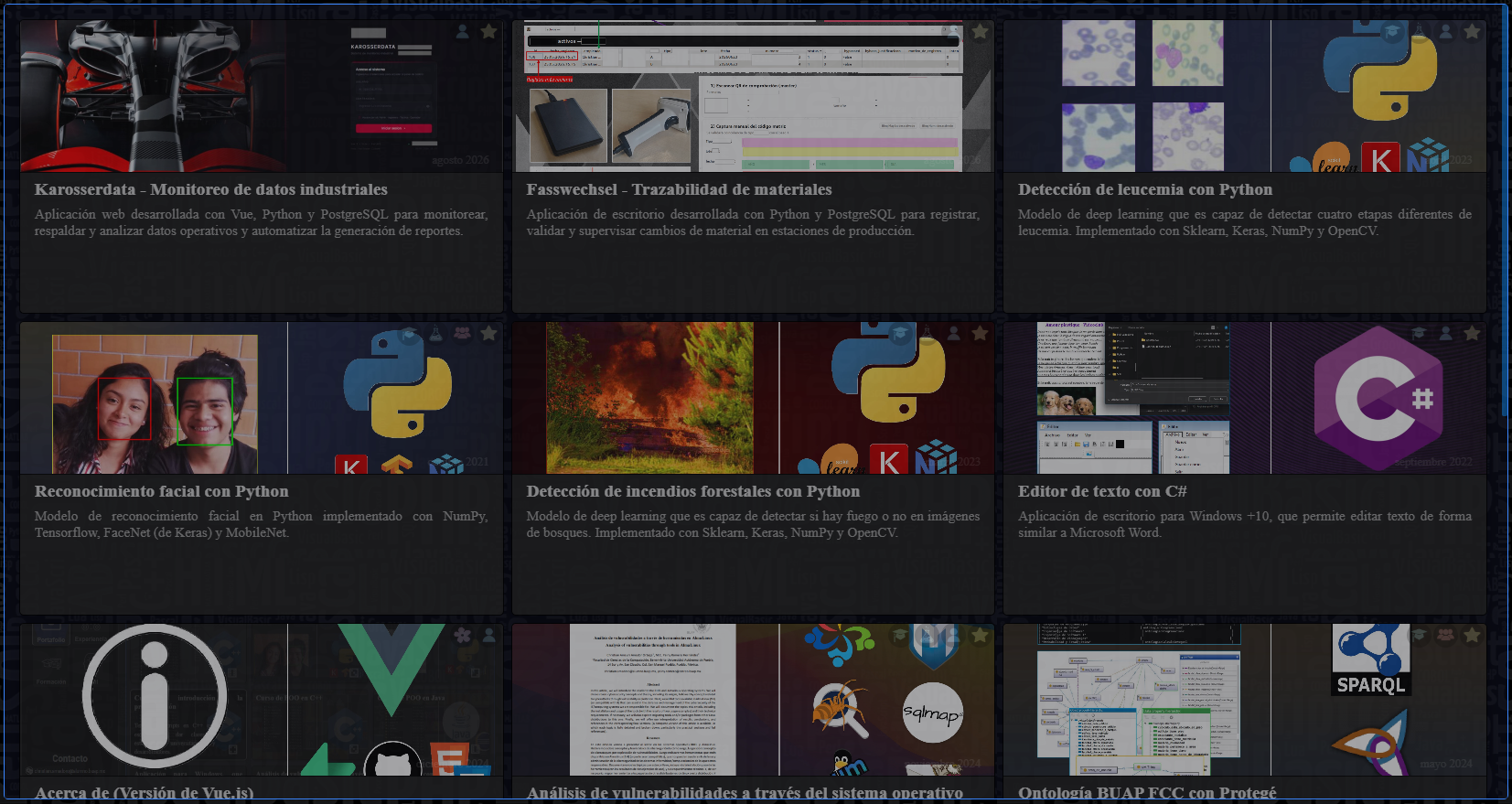Image resolution: width=1512 pixels, height=804 pixels.
Task: Click graduation cap icon on Detección de leucemia card
Action: [1392, 32]
